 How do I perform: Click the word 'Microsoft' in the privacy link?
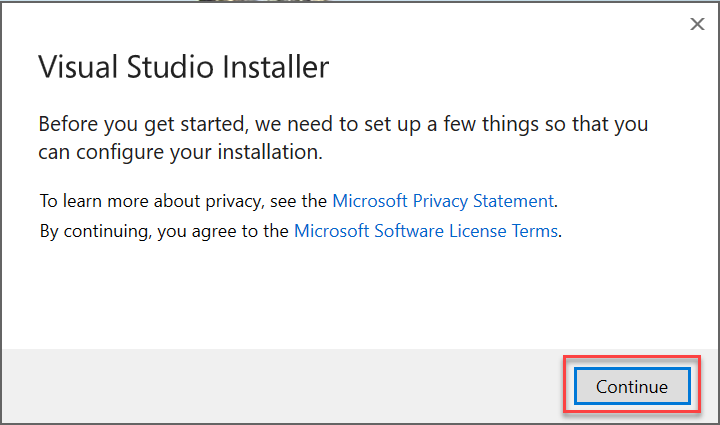click(x=370, y=200)
